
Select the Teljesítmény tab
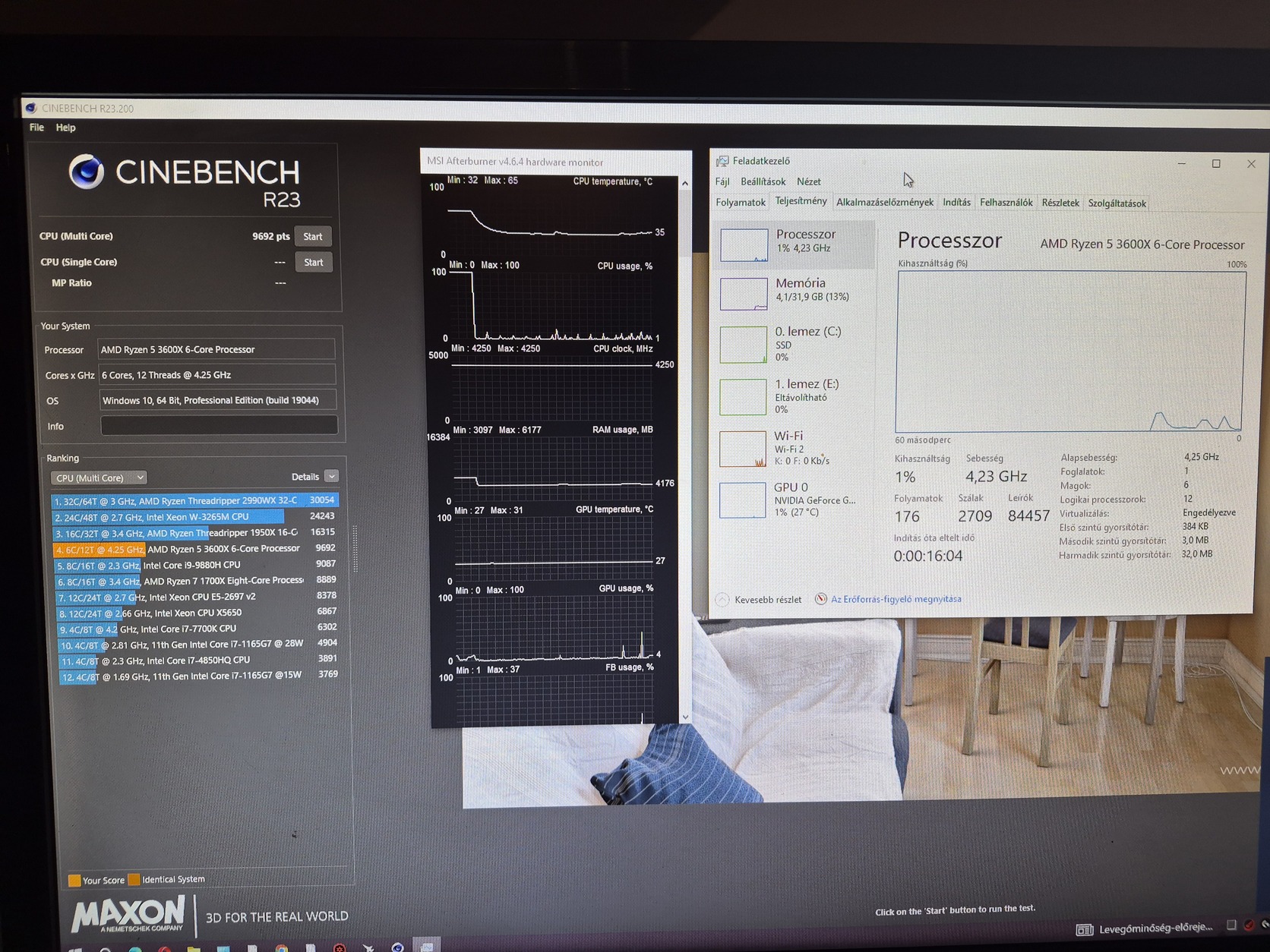click(801, 201)
